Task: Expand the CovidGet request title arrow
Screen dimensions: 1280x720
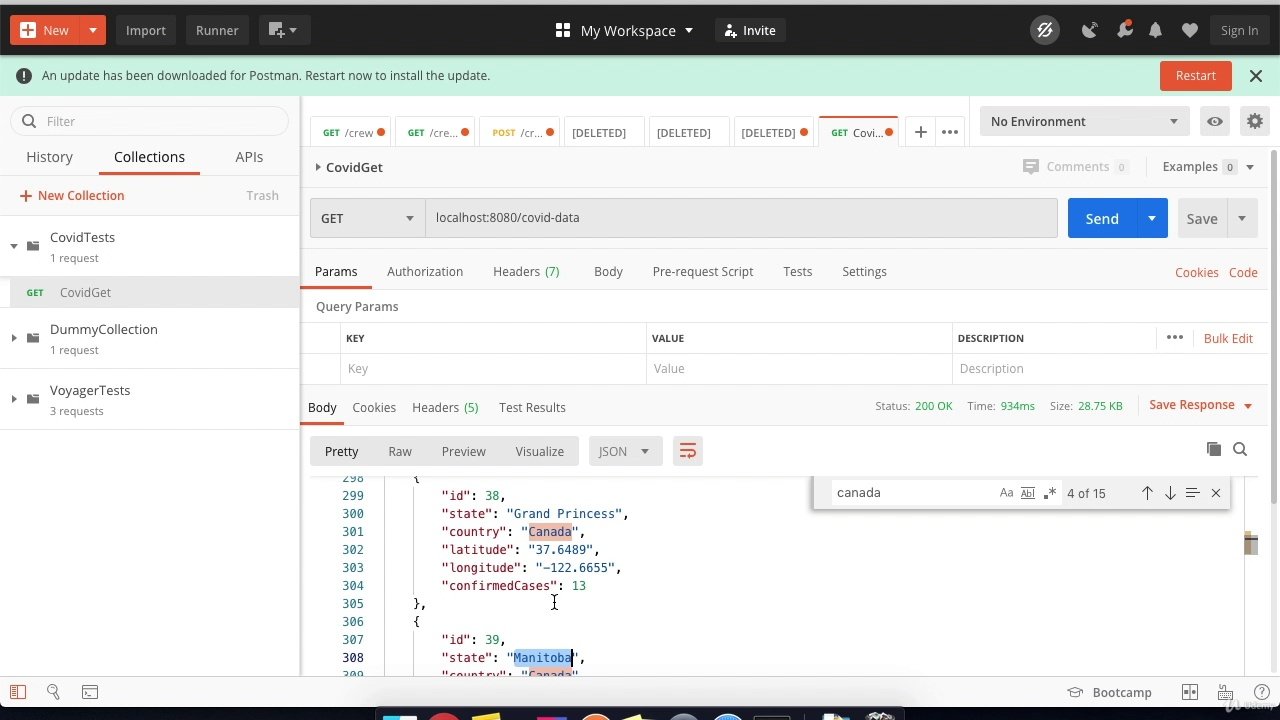Action: point(318,167)
